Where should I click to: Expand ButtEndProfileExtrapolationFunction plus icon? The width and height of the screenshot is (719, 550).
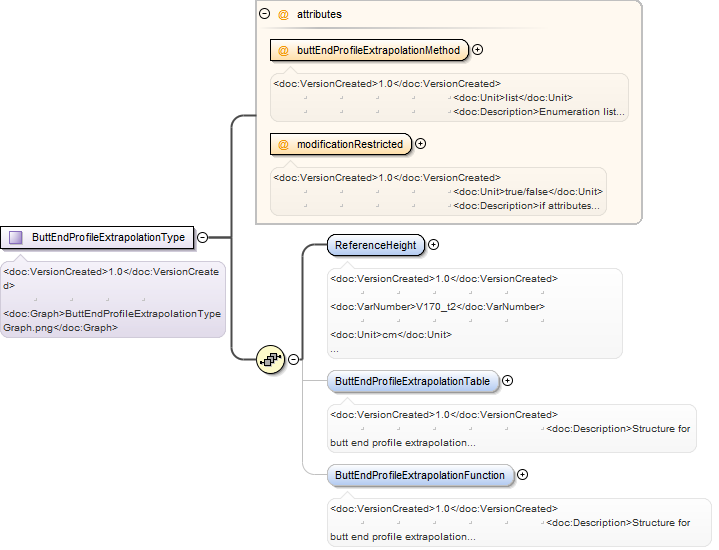coord(522,474)
